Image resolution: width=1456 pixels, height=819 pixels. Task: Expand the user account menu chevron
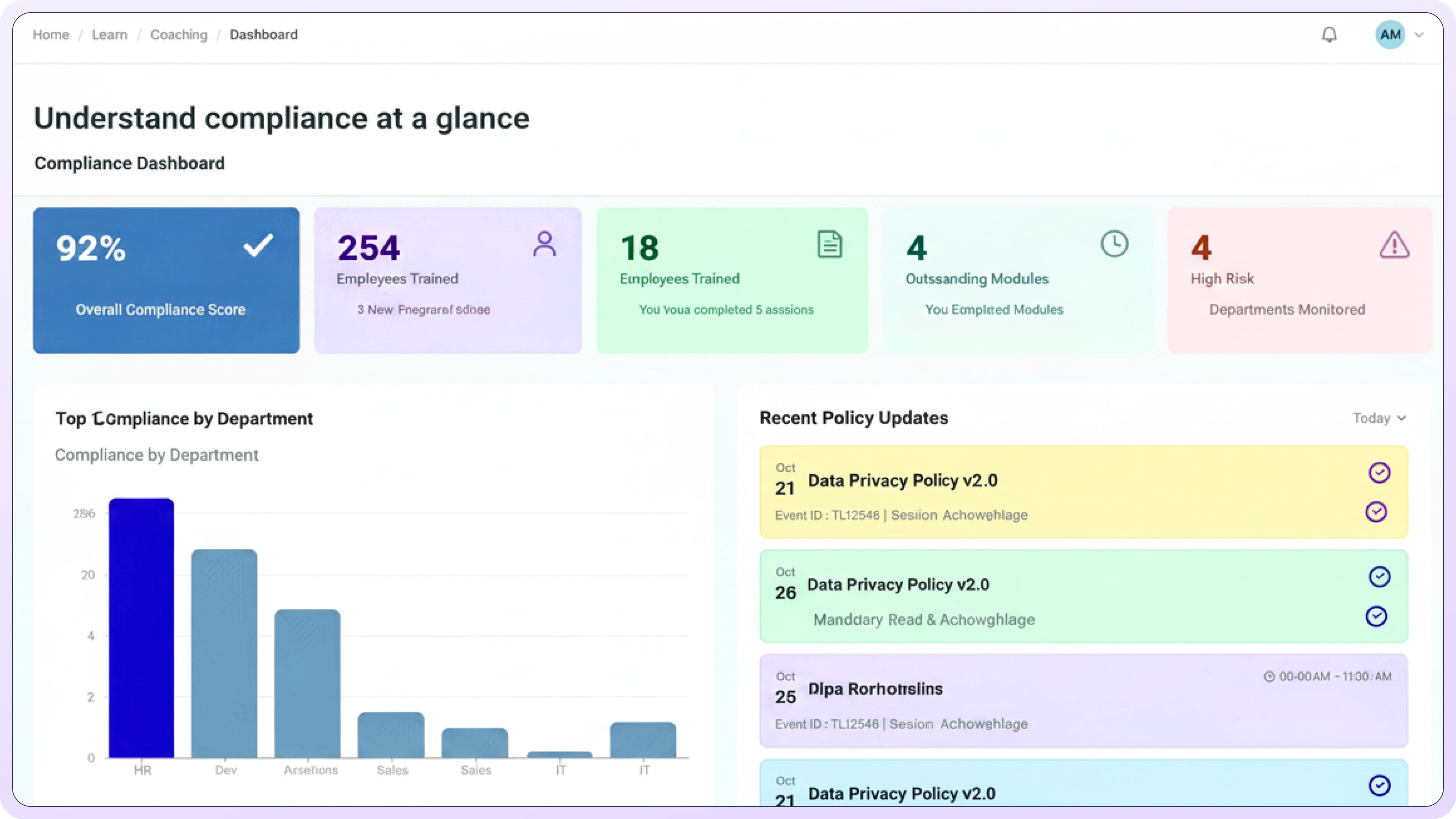pyautogui.click(x=1419, y=35)
